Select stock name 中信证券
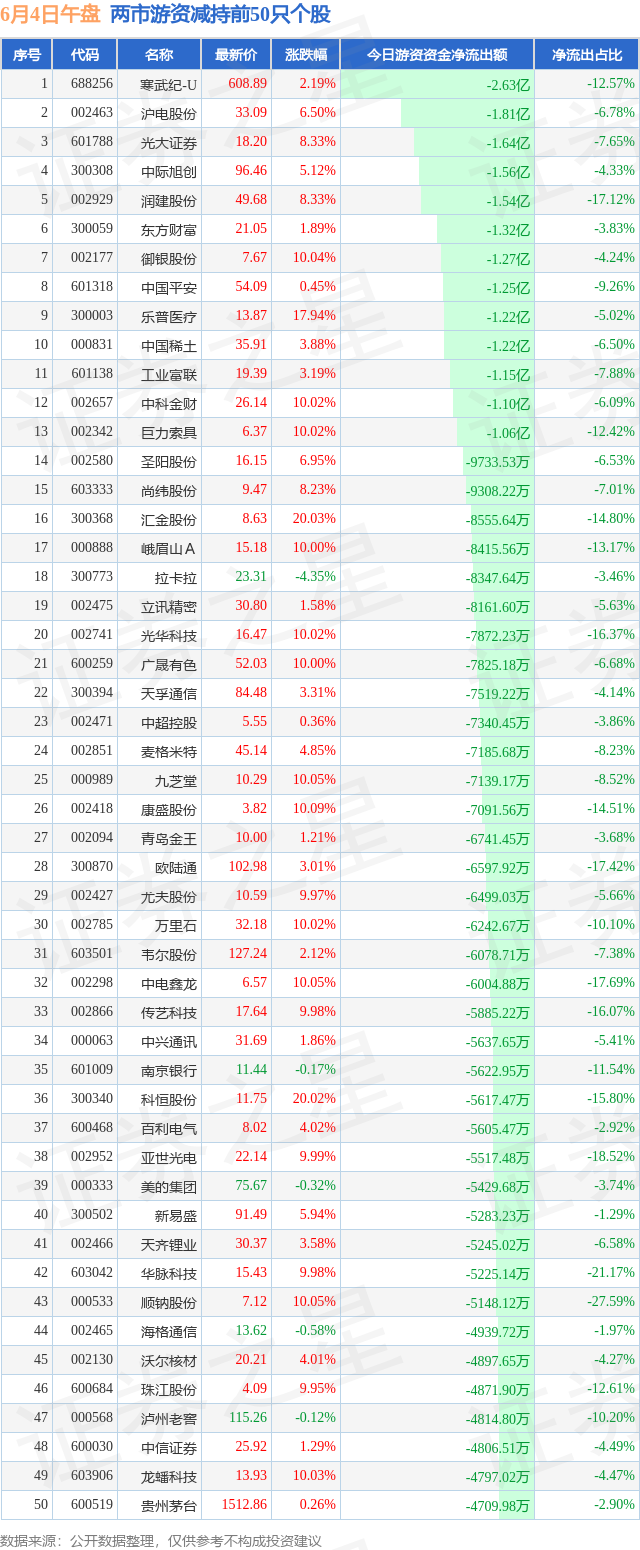The image size is (640, 1550). [169, 1447]
